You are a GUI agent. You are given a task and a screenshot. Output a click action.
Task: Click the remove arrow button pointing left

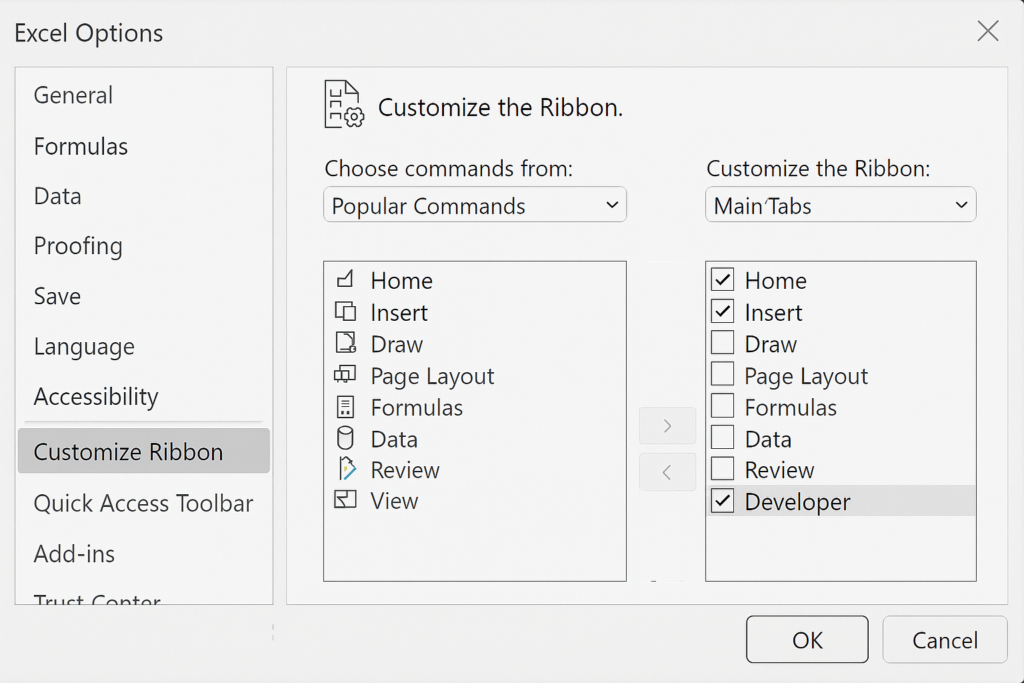(x=667, y=472)
